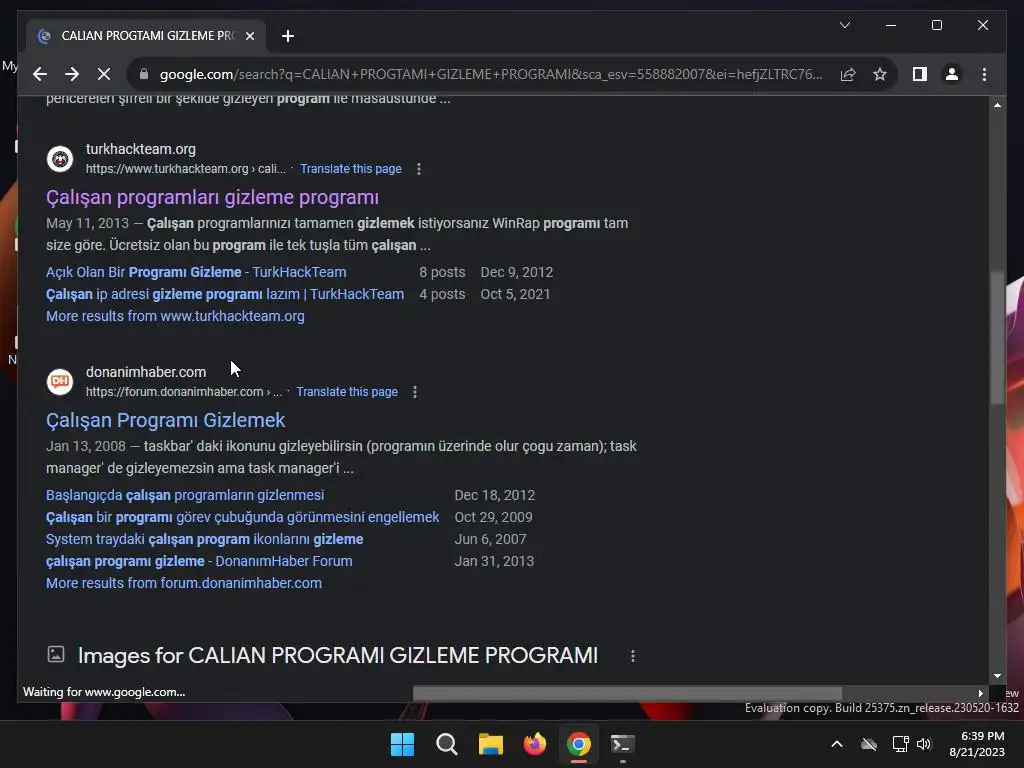
Task: Open Images for CALIAN PROGRAMI heading
Action: [x=338, y=656]
